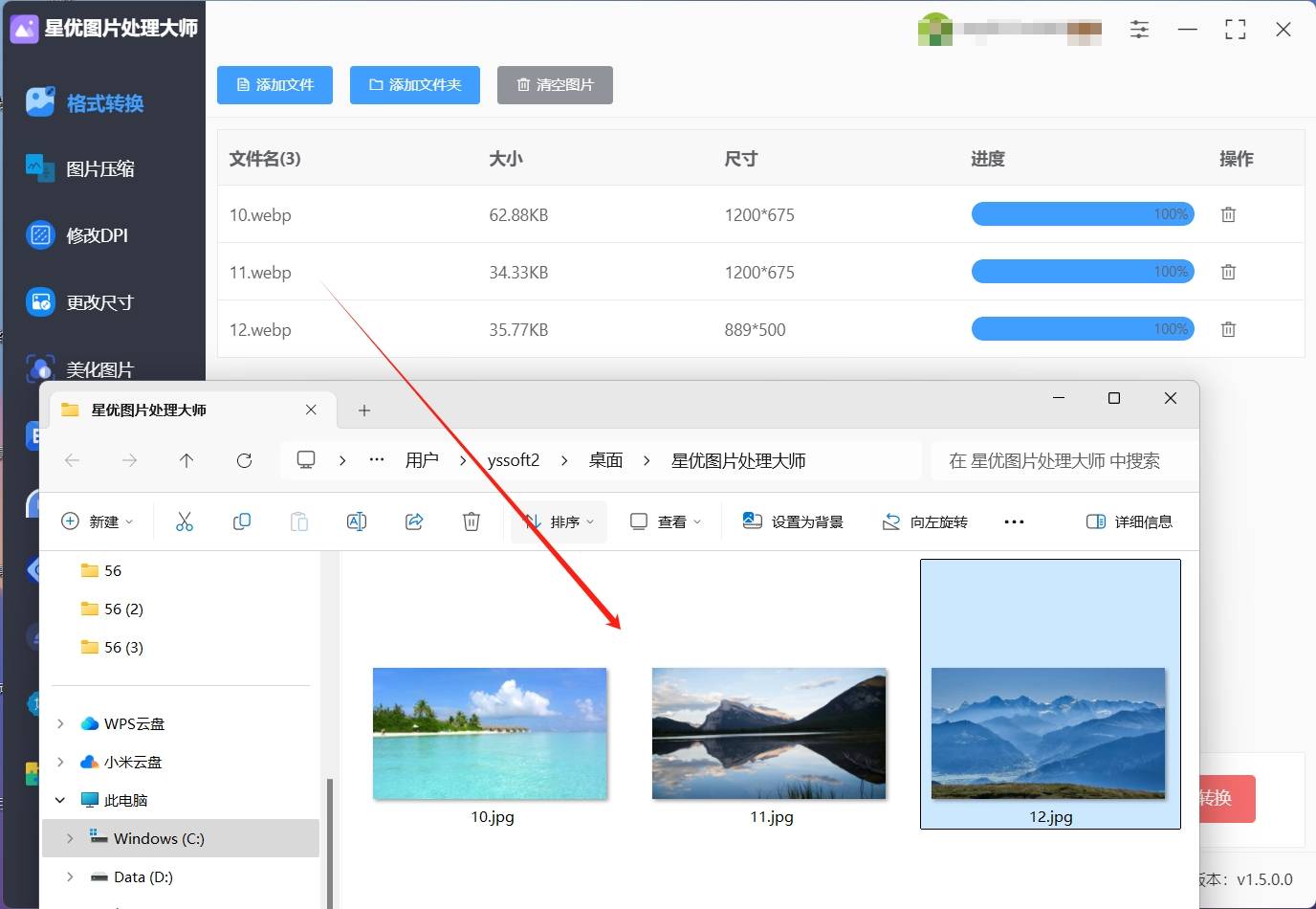Close the 星优图片处理大师 Explorer tab

pos(311,410)
